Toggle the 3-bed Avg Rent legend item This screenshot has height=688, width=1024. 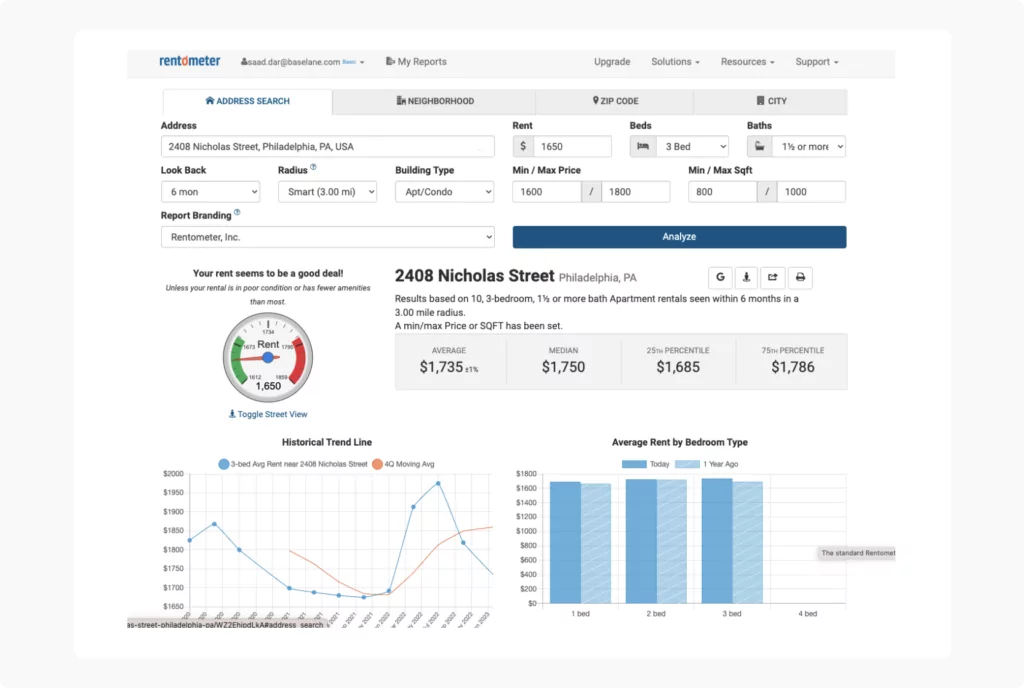(293, 464)
